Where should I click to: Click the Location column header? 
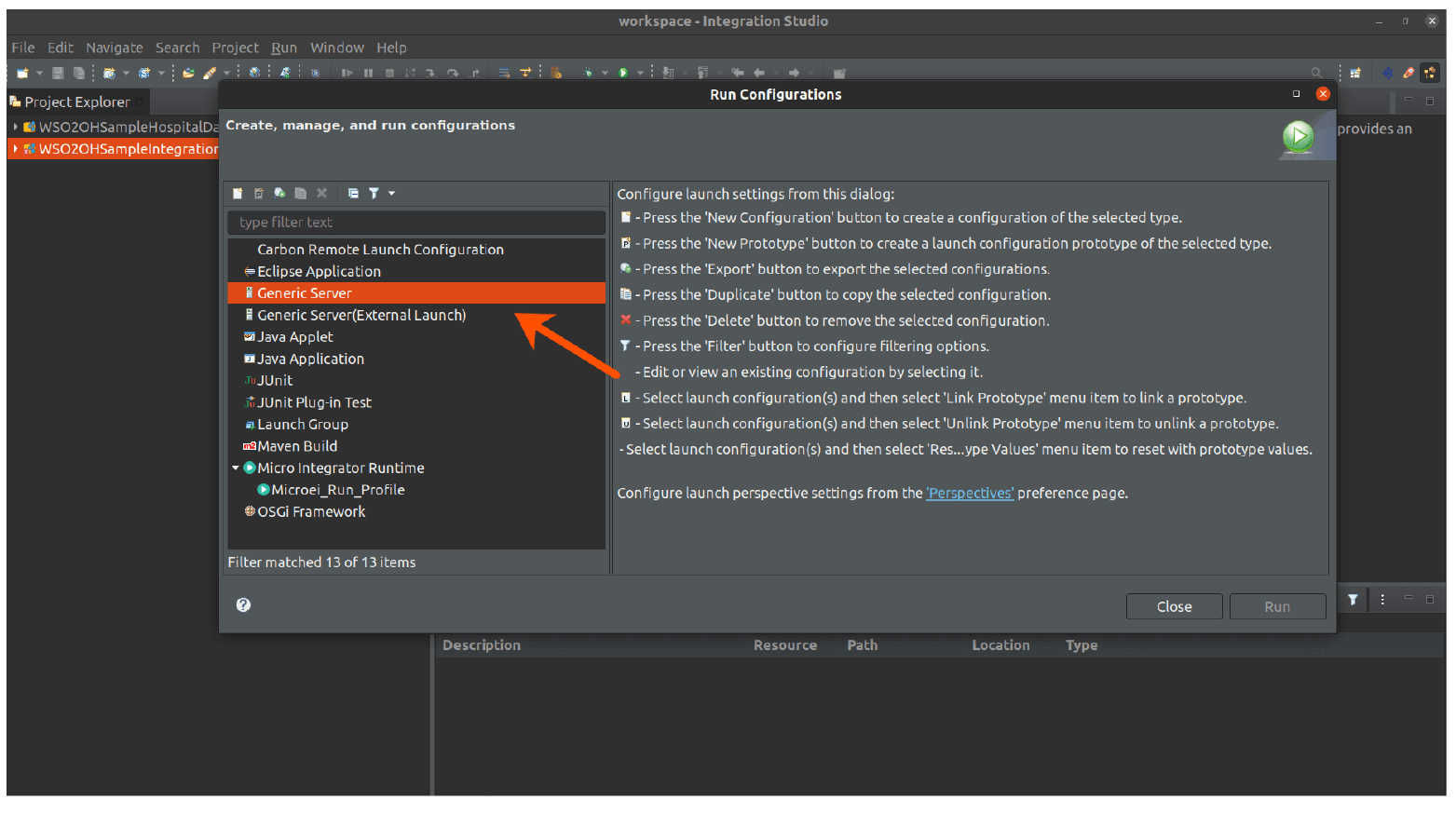[x=1000, y=645]
